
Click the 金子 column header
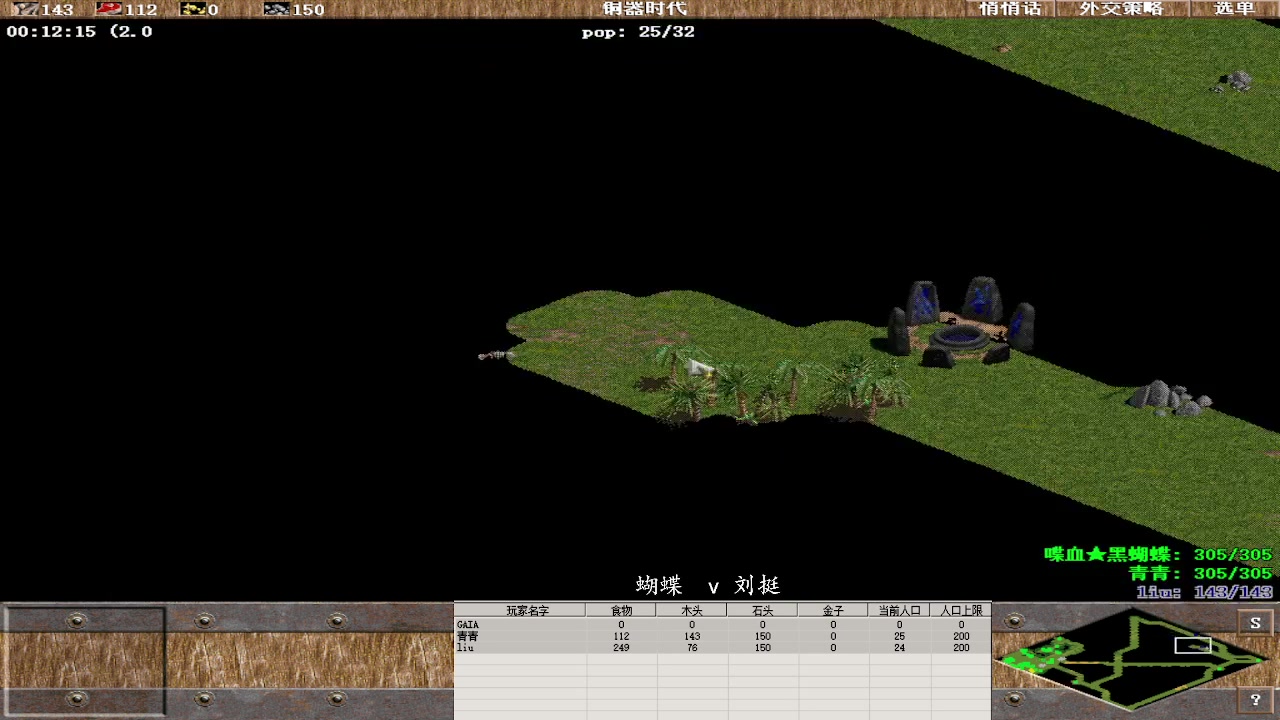[833, 610]
